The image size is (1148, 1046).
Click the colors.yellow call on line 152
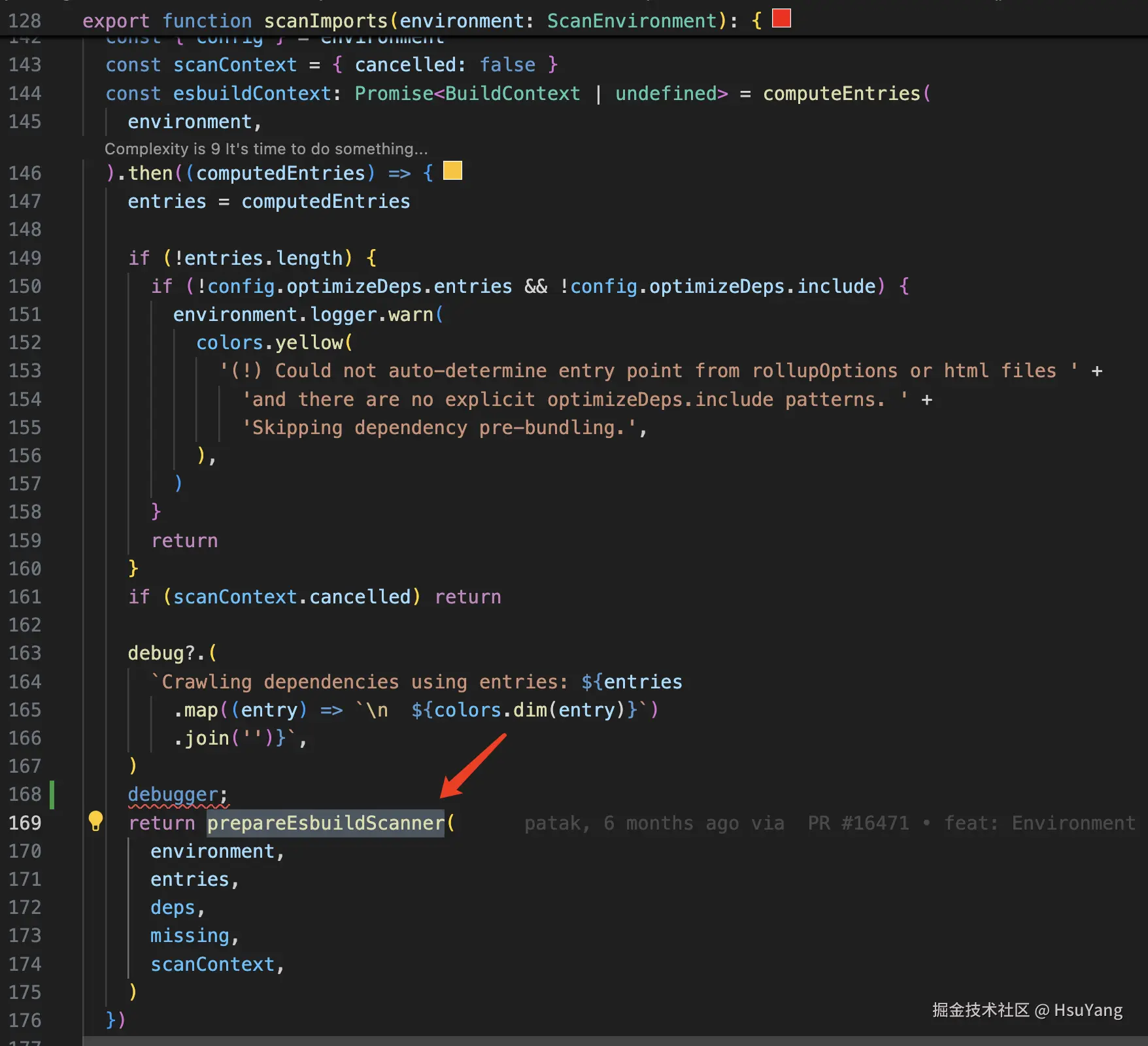[x=269, y=343]
